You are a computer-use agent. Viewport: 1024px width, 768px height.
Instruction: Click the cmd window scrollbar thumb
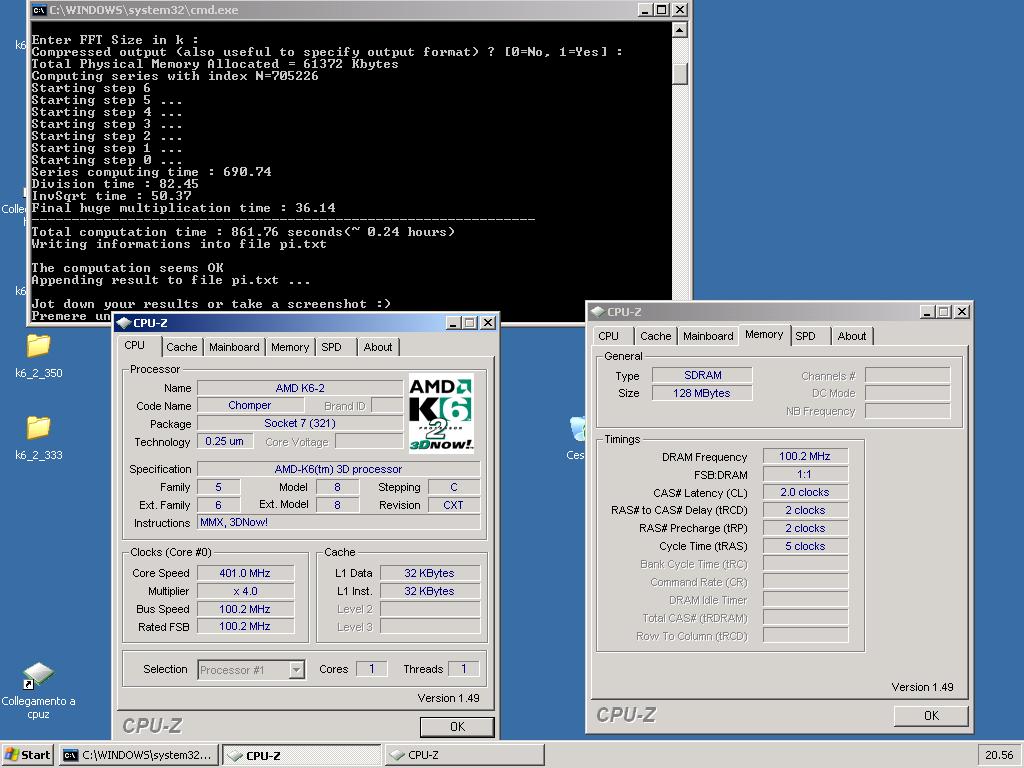click(679, 73)
